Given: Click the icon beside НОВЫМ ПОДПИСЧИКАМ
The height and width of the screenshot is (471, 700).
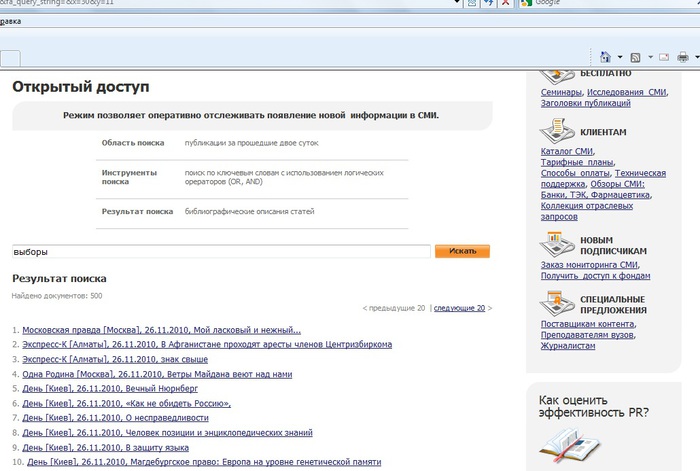Looking at the screenshot, I should 557,244.
